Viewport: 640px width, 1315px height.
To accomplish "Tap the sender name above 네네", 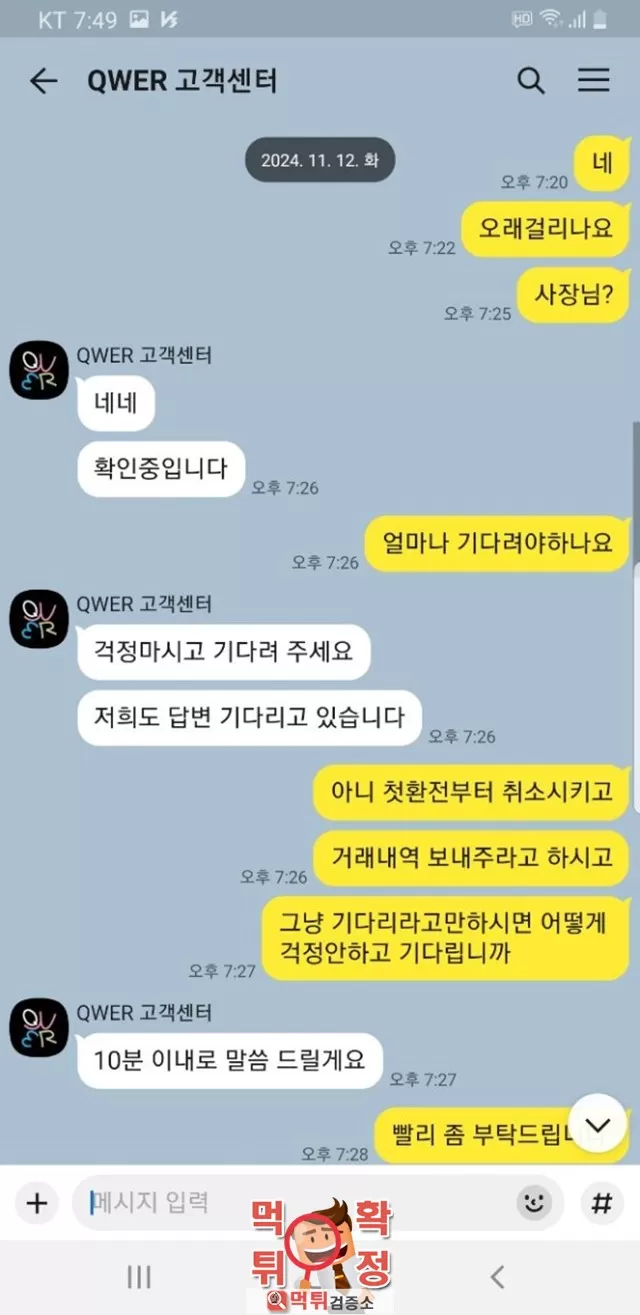I will 144,355.
